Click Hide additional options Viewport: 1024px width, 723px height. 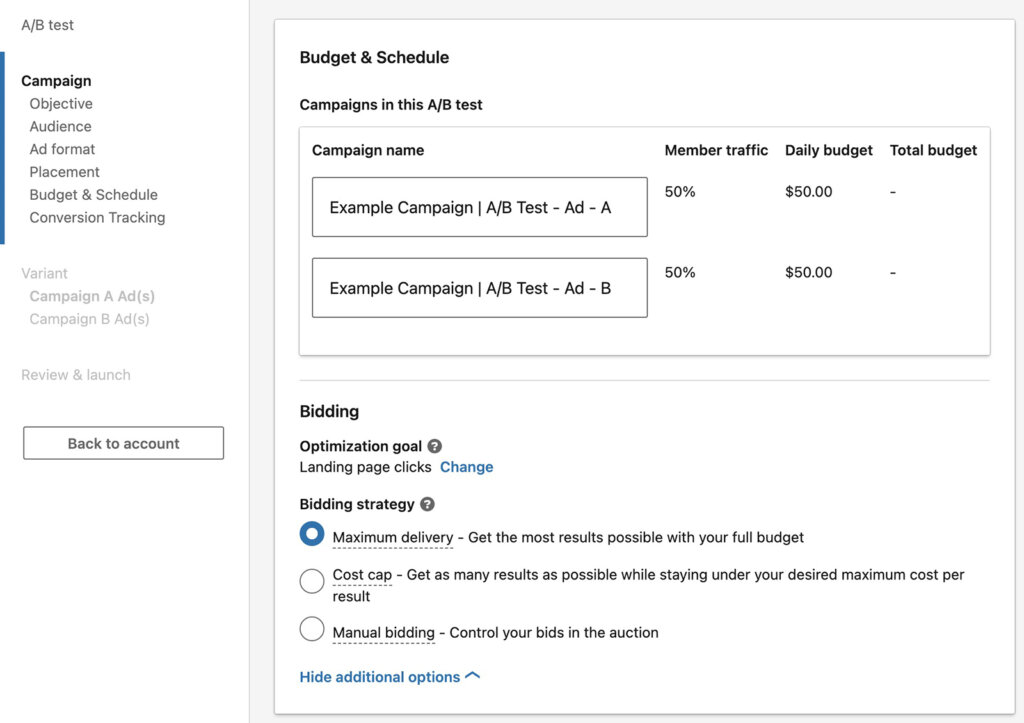click(x=381, y=676)
